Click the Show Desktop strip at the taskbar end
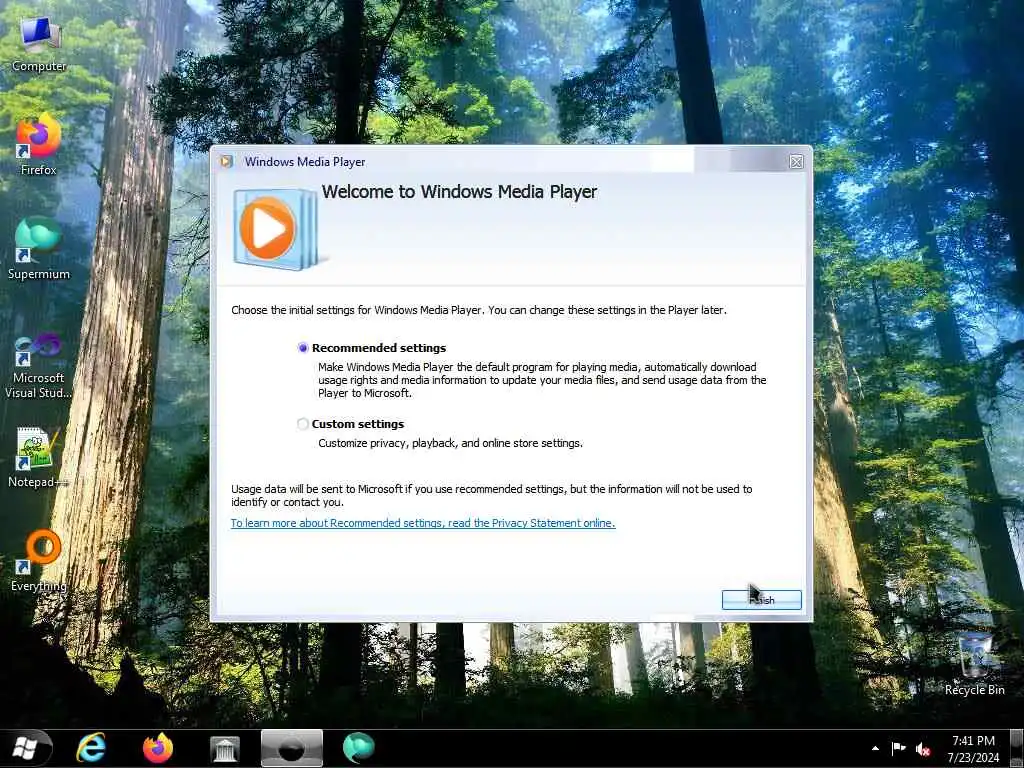Viewport: 1024px width, 768px height. (x=1016, y=748)
